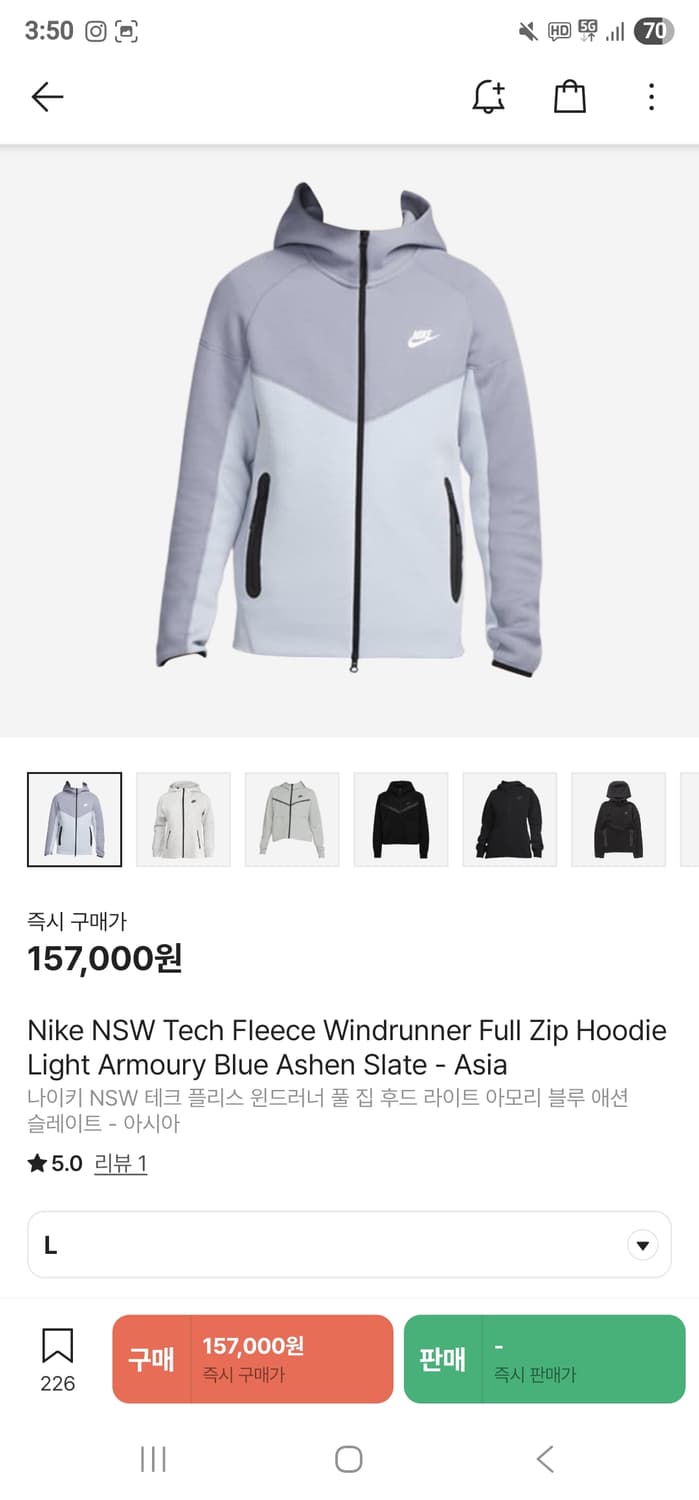The height and width of the screenshot is (1500, 699).
Task: Select the gray-blue hoodie thumbnail
Action: point(74,819)
